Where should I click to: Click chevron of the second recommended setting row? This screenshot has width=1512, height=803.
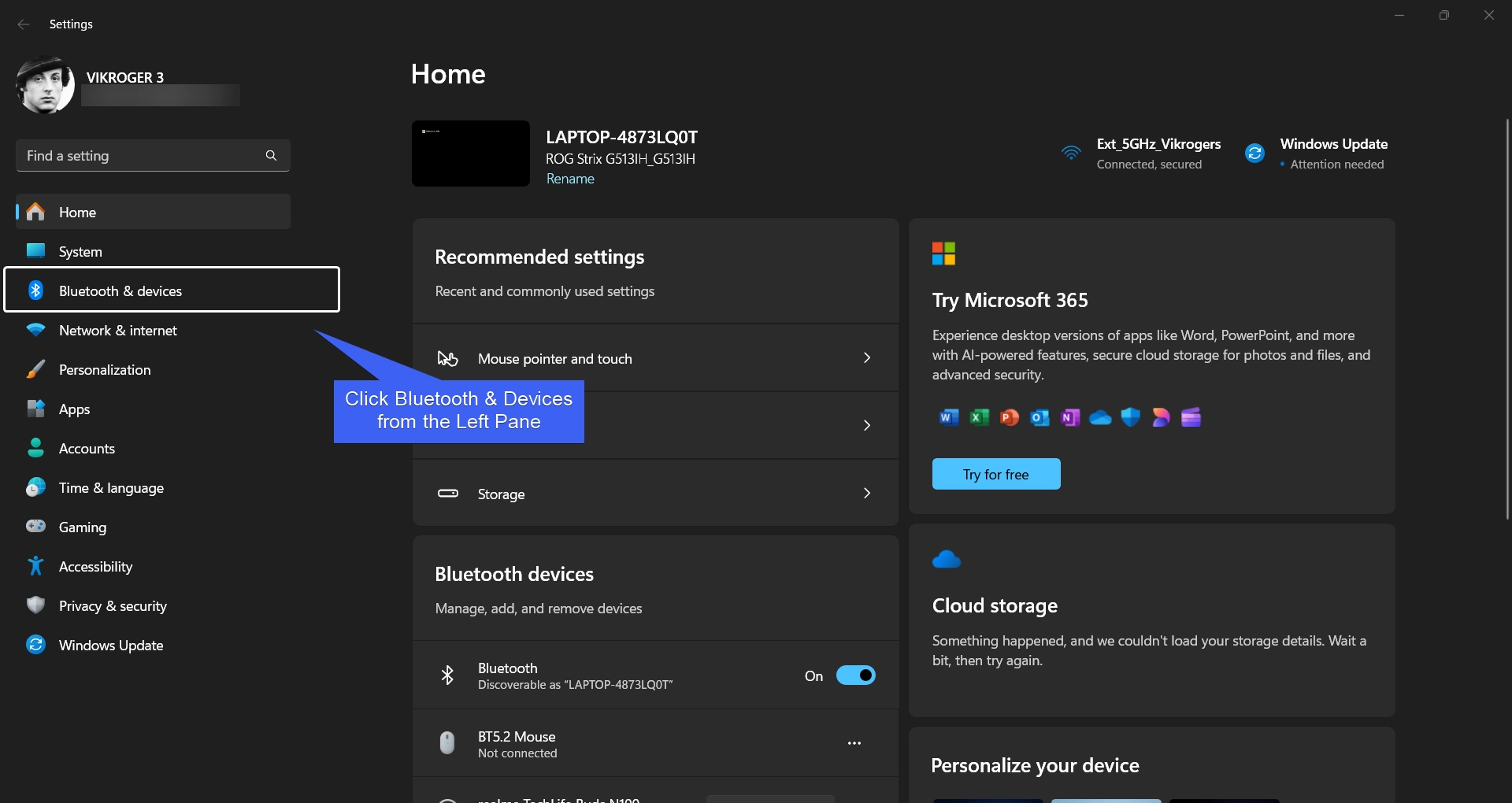click(x=867, y=425)
